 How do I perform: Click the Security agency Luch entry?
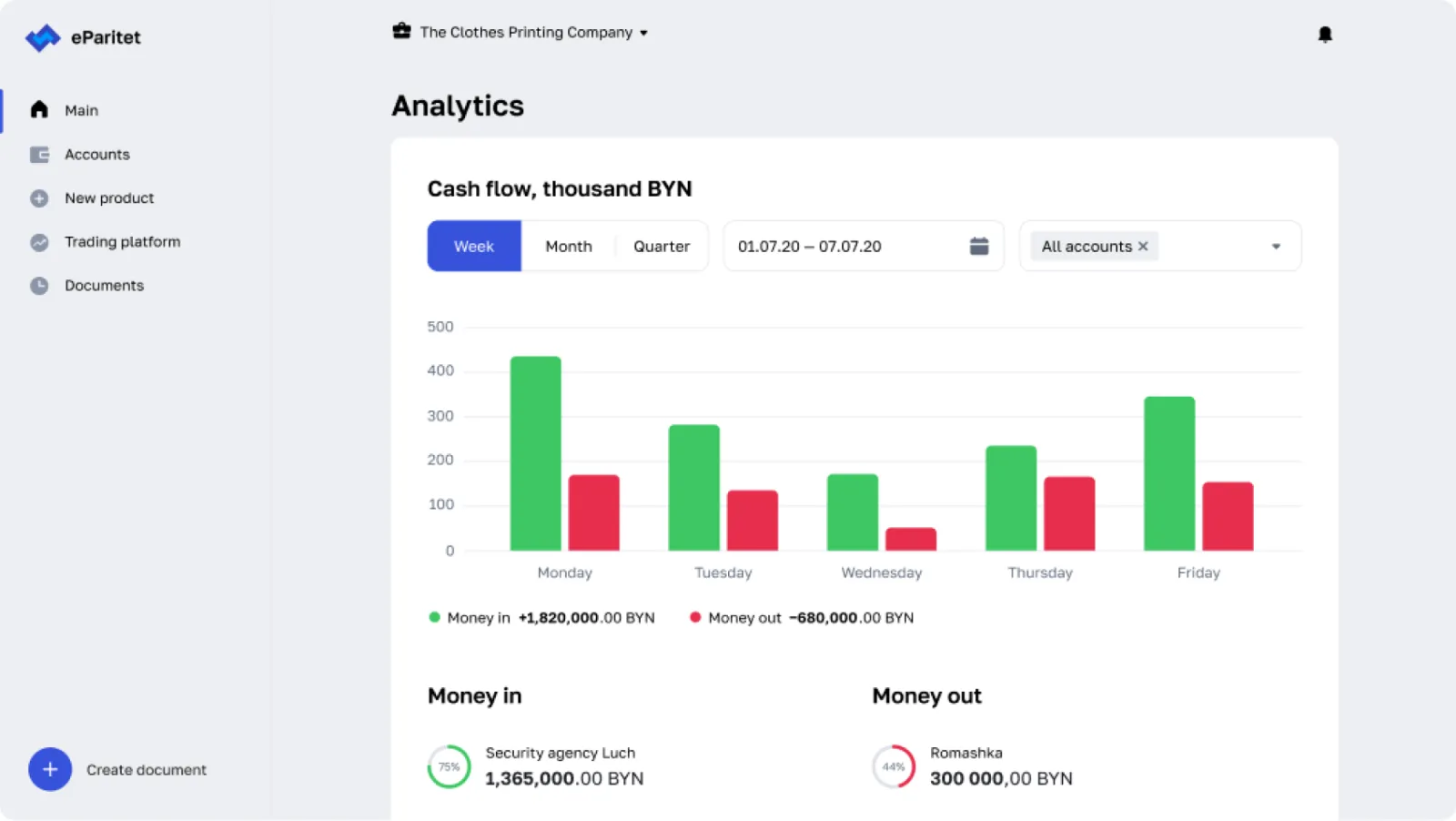click(x=561, y=753)
